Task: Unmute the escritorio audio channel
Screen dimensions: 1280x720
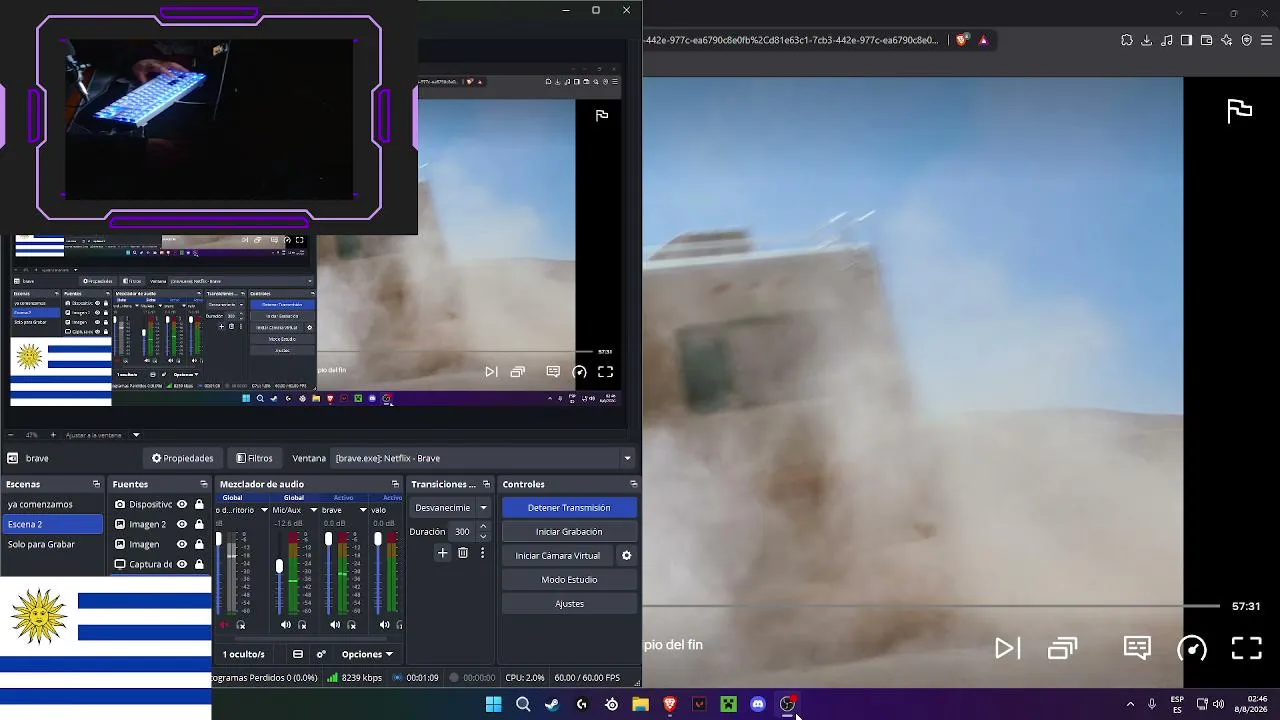Action: click(x=224, y=625)
